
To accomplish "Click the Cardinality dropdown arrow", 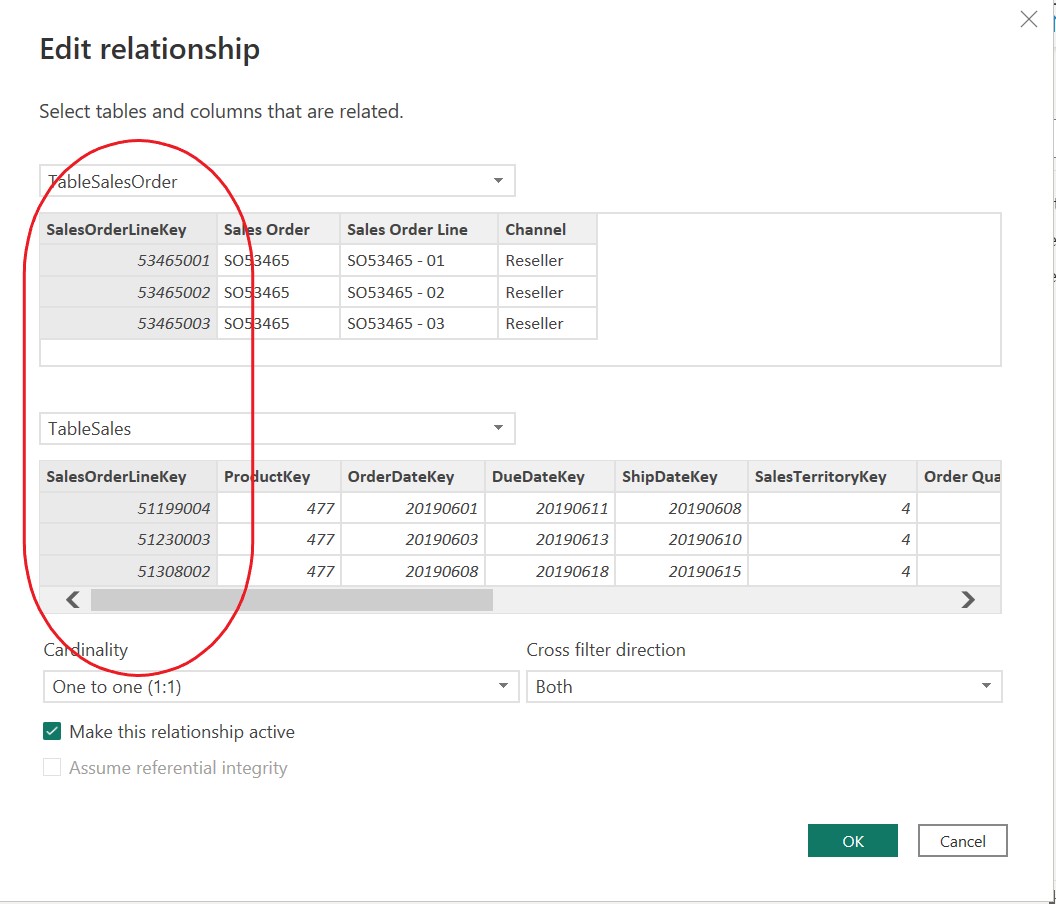I will [x=503, y=686].
